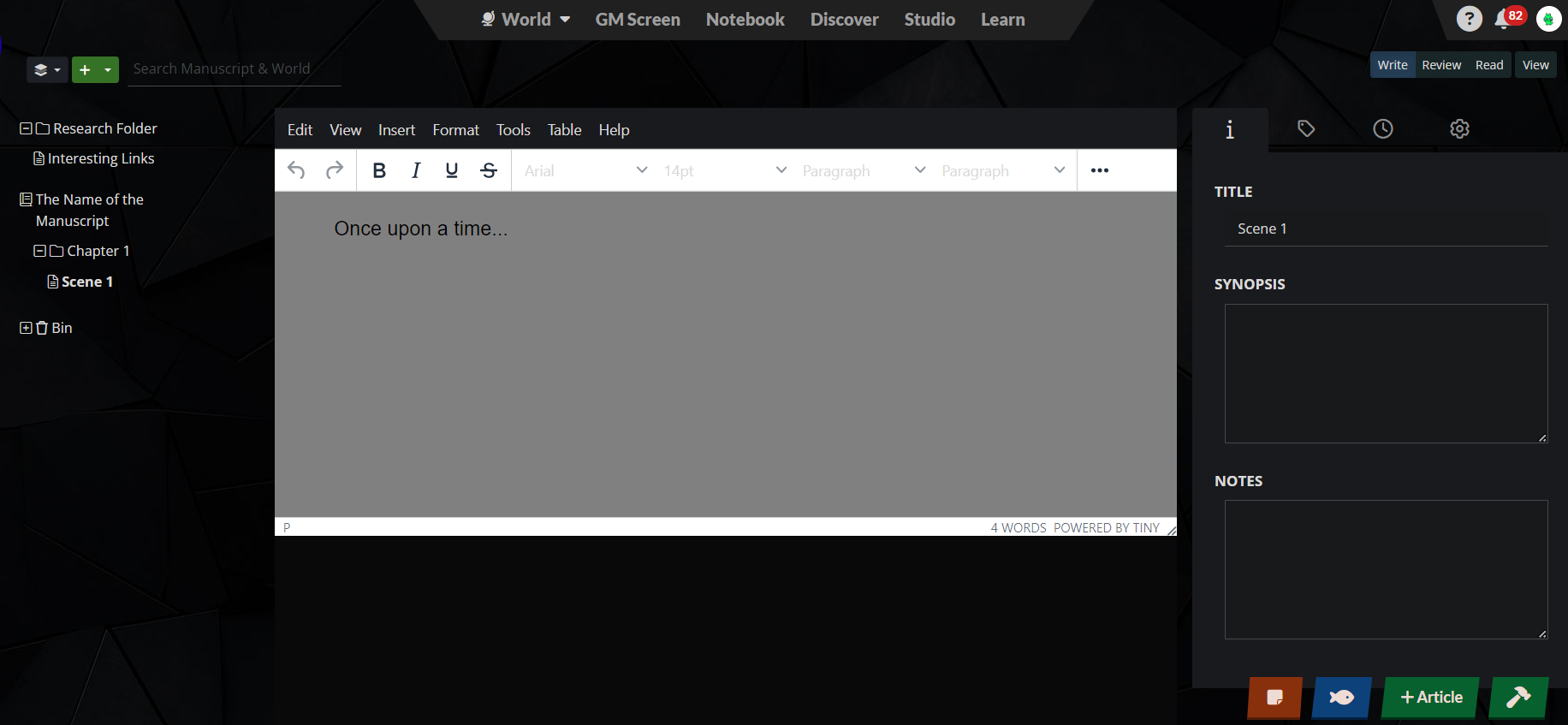Open the 14pt font size dropdown
This screenshot has width=1568, height=725.
pyautogui.click(x=724, y=170)
